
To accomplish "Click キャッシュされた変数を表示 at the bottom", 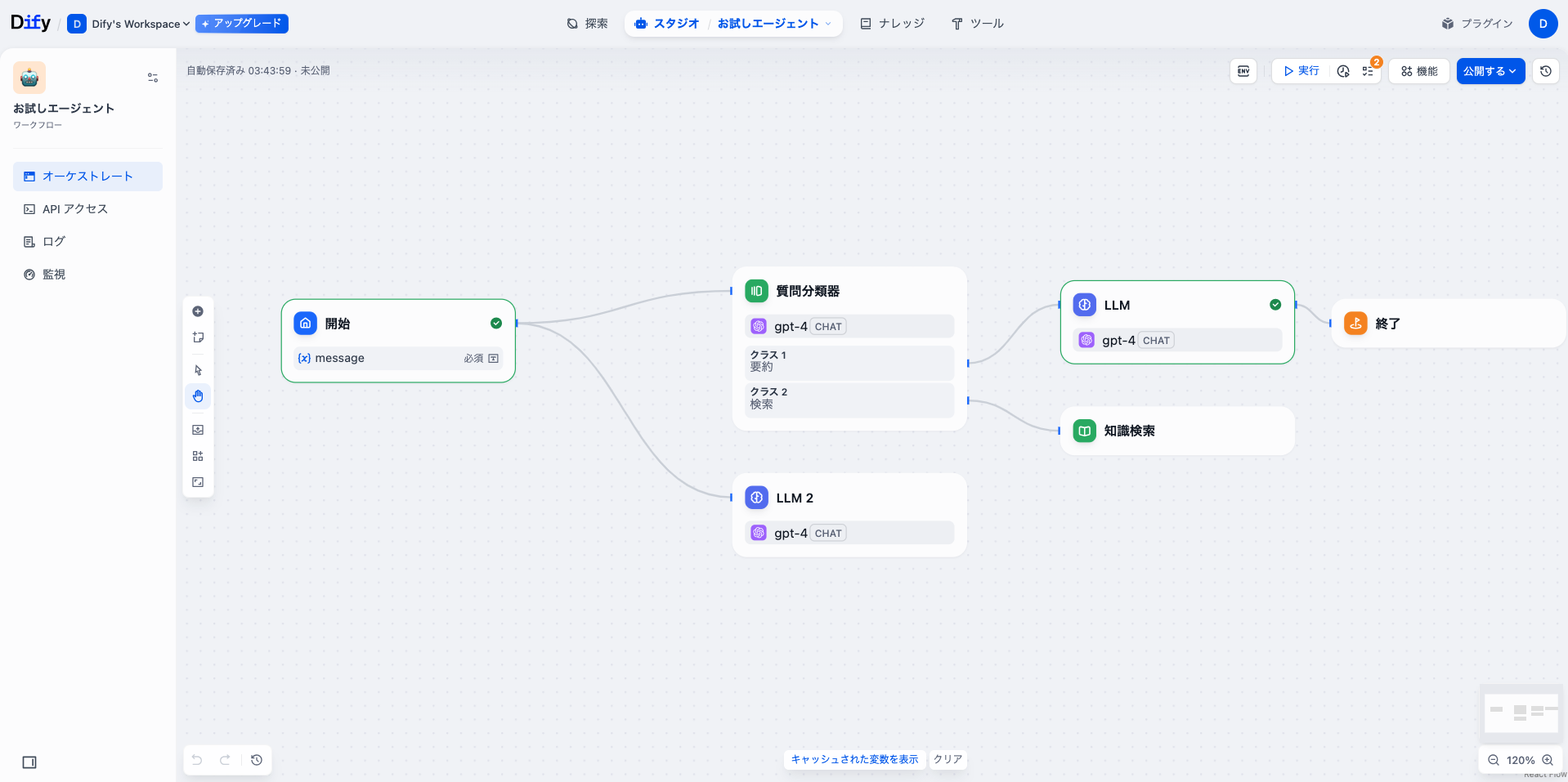I will pos(853,759).
